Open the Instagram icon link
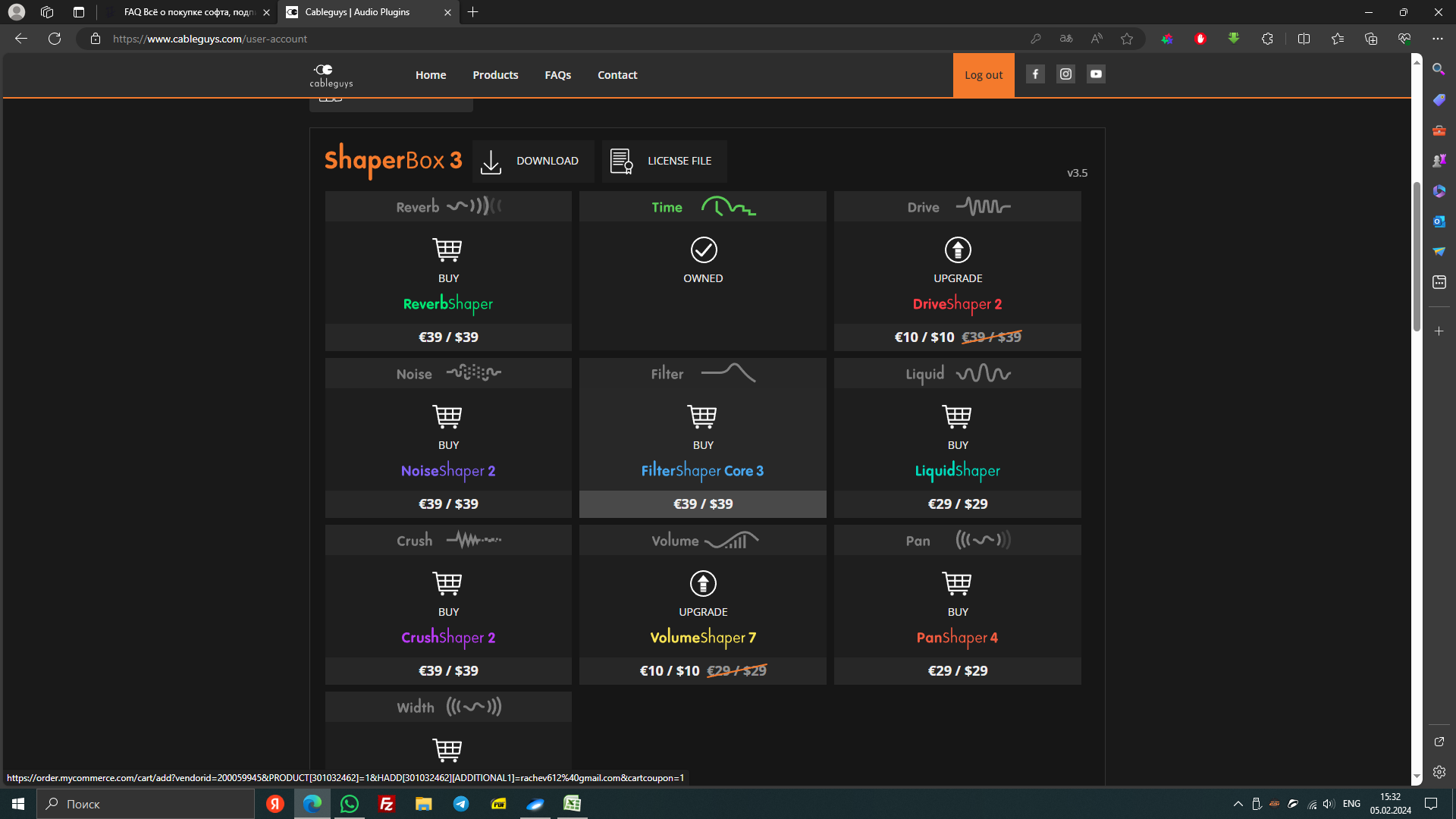This screenshot has height=819, width=1456. [x=1065, y=74]
